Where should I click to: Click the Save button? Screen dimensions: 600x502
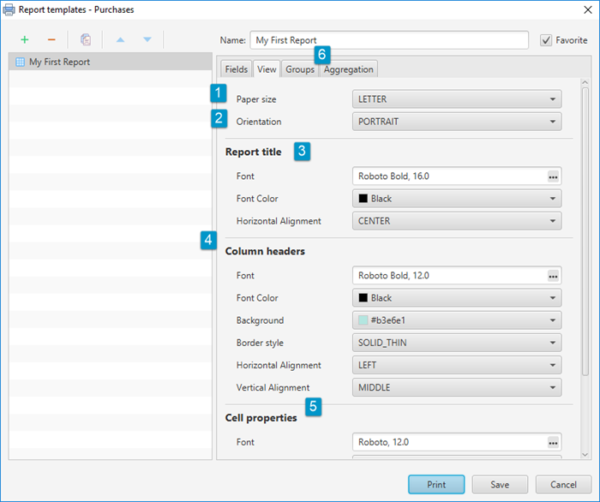coord(500,484)
